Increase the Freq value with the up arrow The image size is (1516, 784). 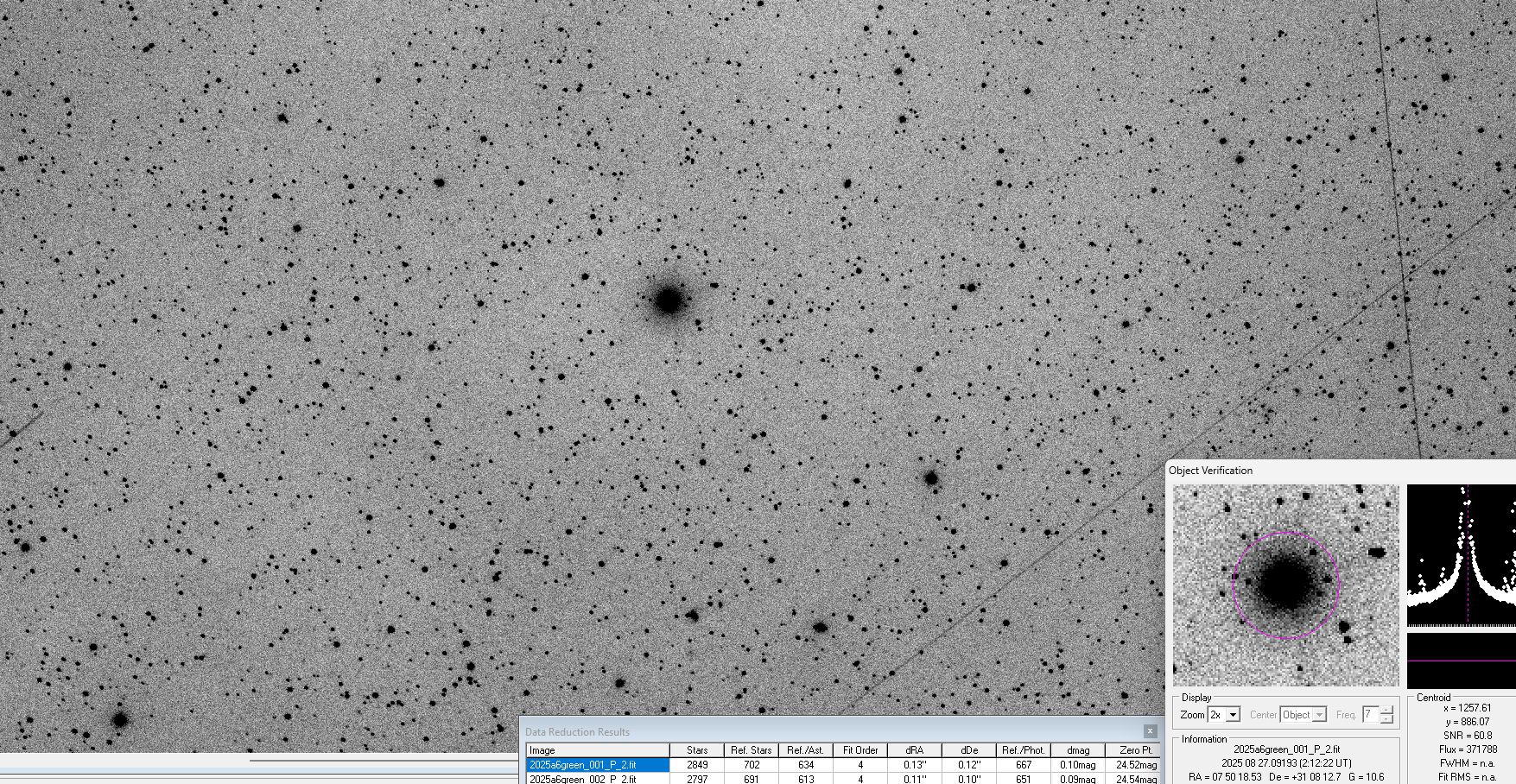pos(1385,710)
